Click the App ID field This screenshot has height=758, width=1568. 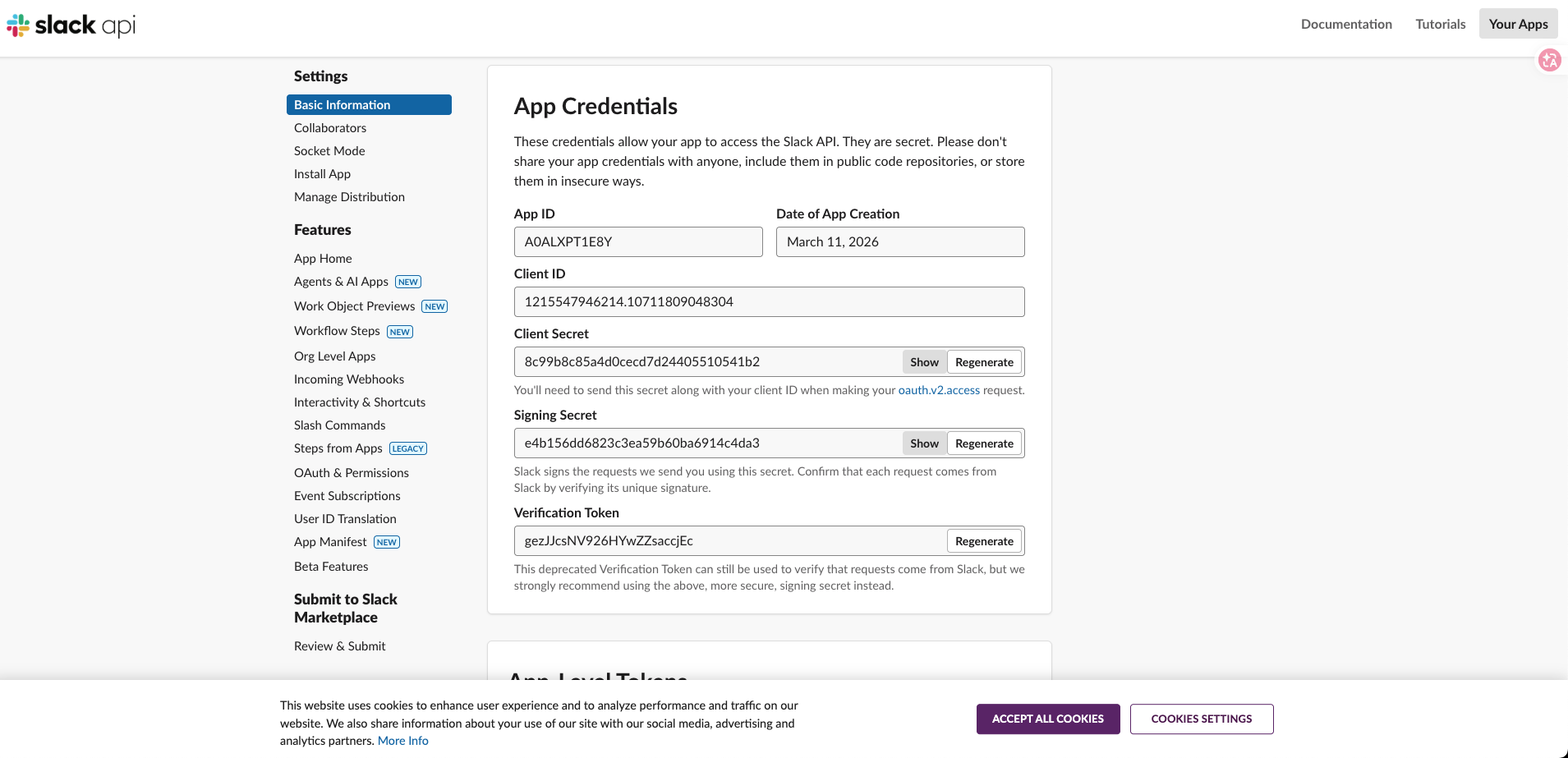pyautogui.click(x=637, y=241)
